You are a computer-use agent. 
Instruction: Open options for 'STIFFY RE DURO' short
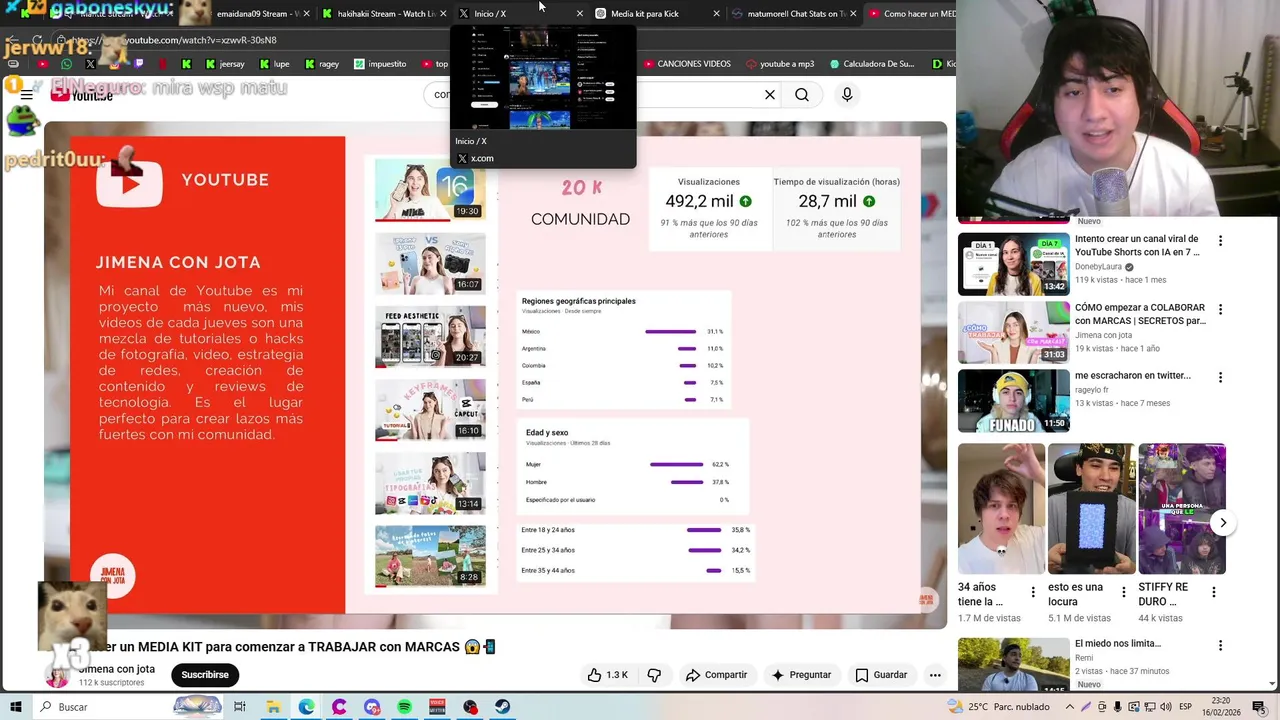point(1213,592)
